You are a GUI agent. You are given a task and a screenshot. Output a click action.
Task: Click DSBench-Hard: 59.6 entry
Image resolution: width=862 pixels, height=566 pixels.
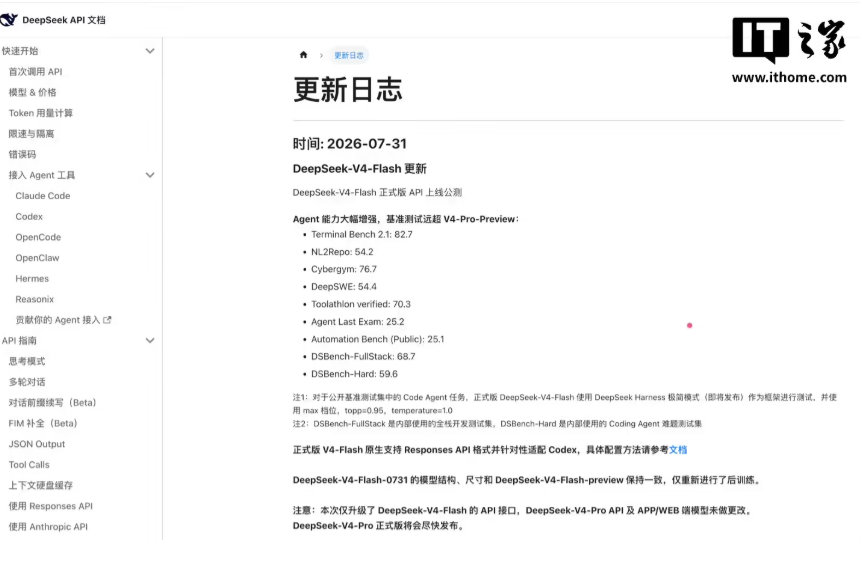tap(354, 374)
